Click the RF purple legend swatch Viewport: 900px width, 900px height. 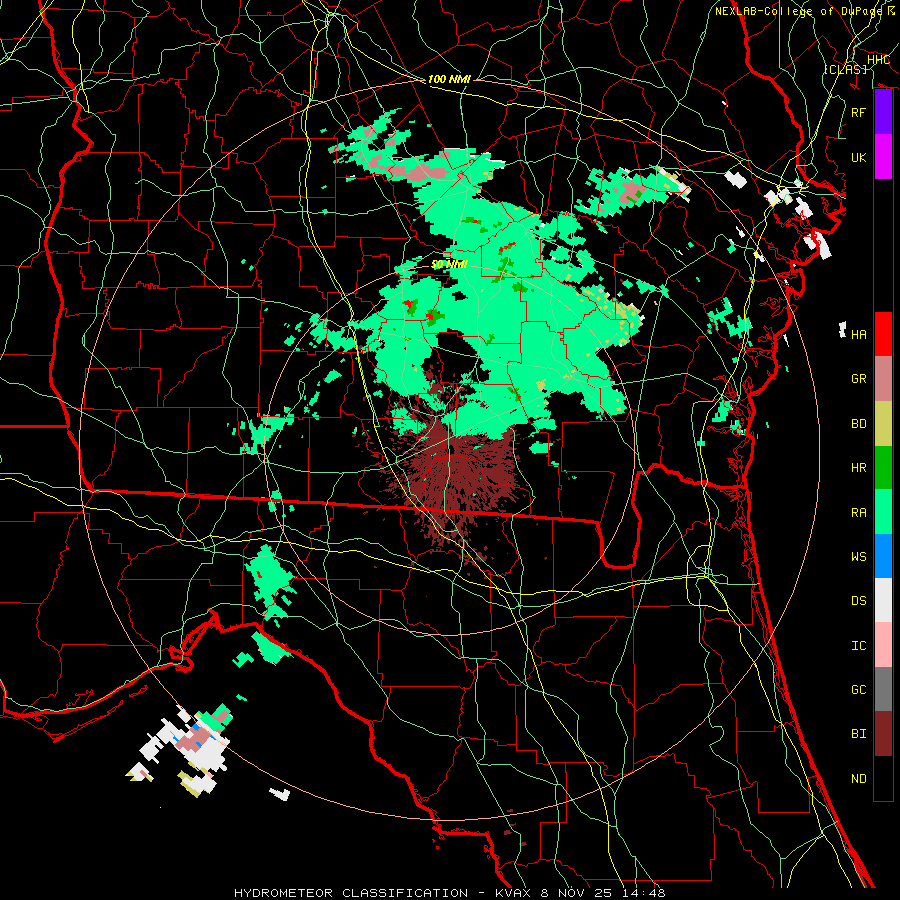[x=883, y=112]
